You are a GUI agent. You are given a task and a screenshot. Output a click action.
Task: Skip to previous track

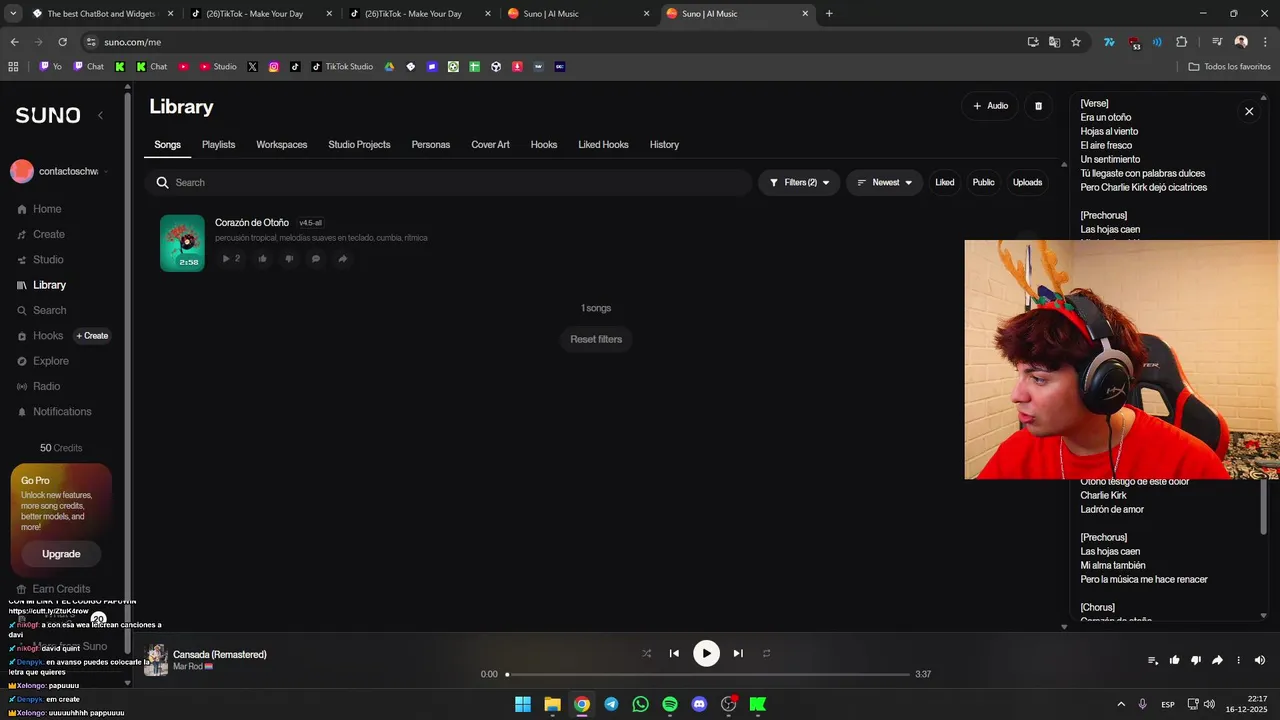674,653
